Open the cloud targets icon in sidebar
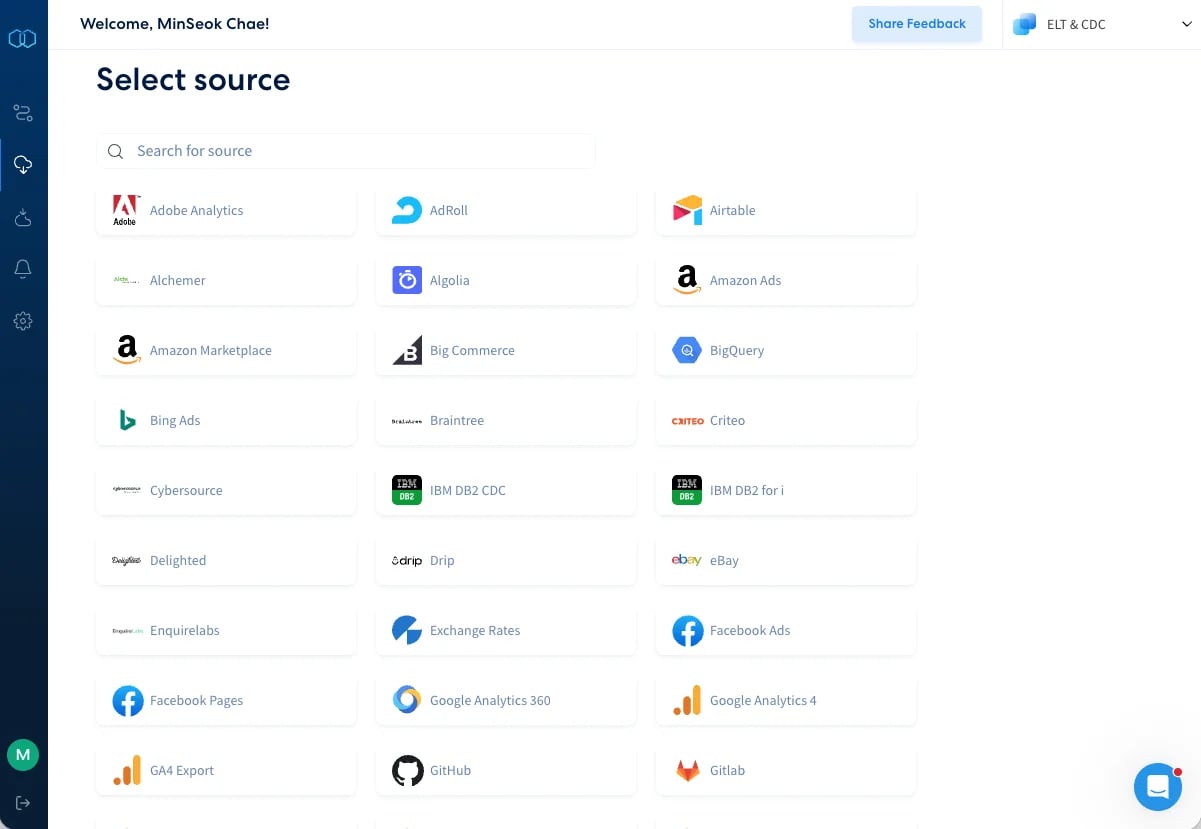1201x829 pixels. pos(23,217)
